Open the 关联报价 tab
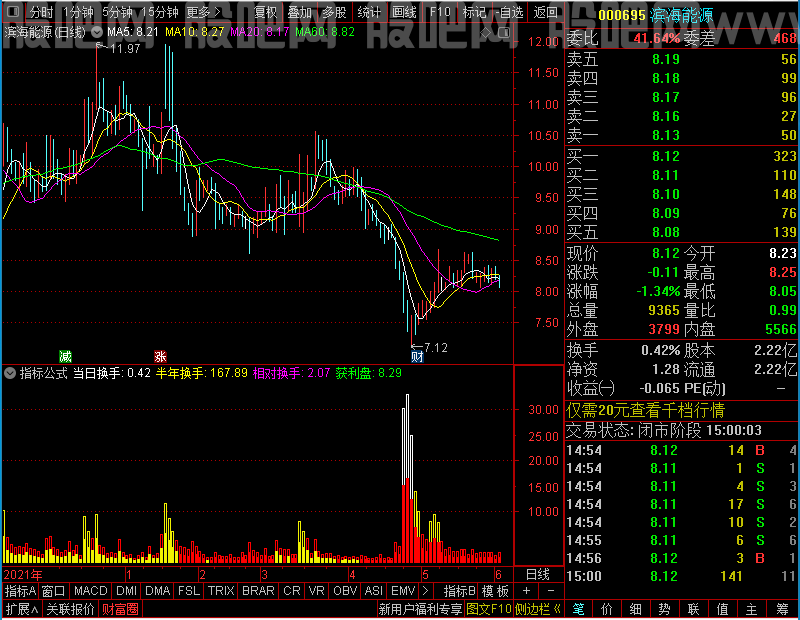 [70, 609]
